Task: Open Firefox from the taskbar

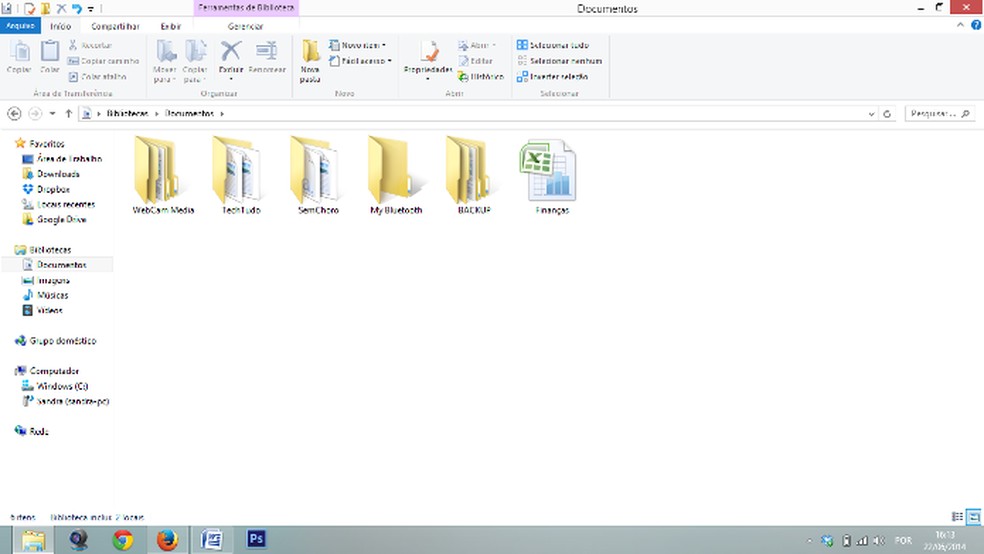Action: (x=168, y=540)
